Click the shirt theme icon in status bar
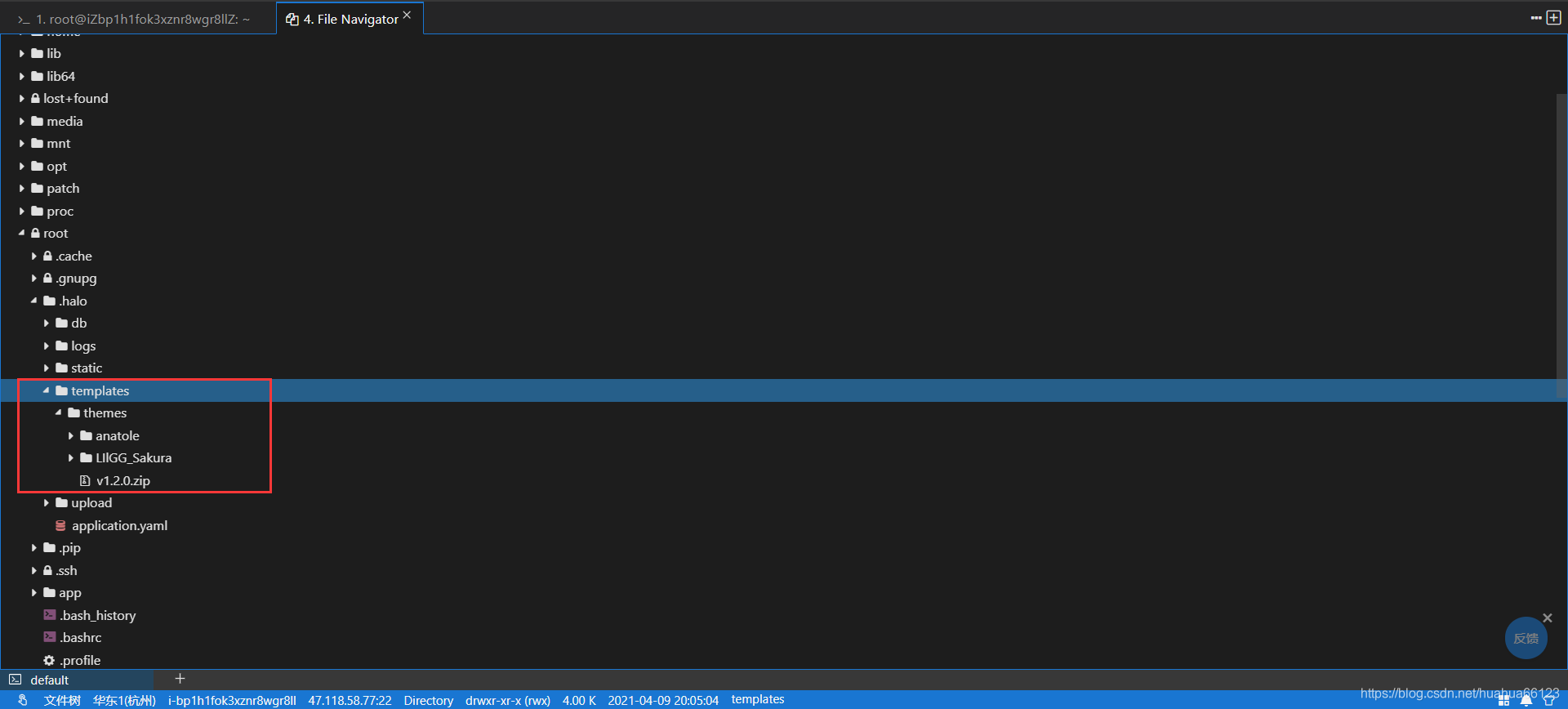Screen dimensions: 1568x709 pos(1548,700)
